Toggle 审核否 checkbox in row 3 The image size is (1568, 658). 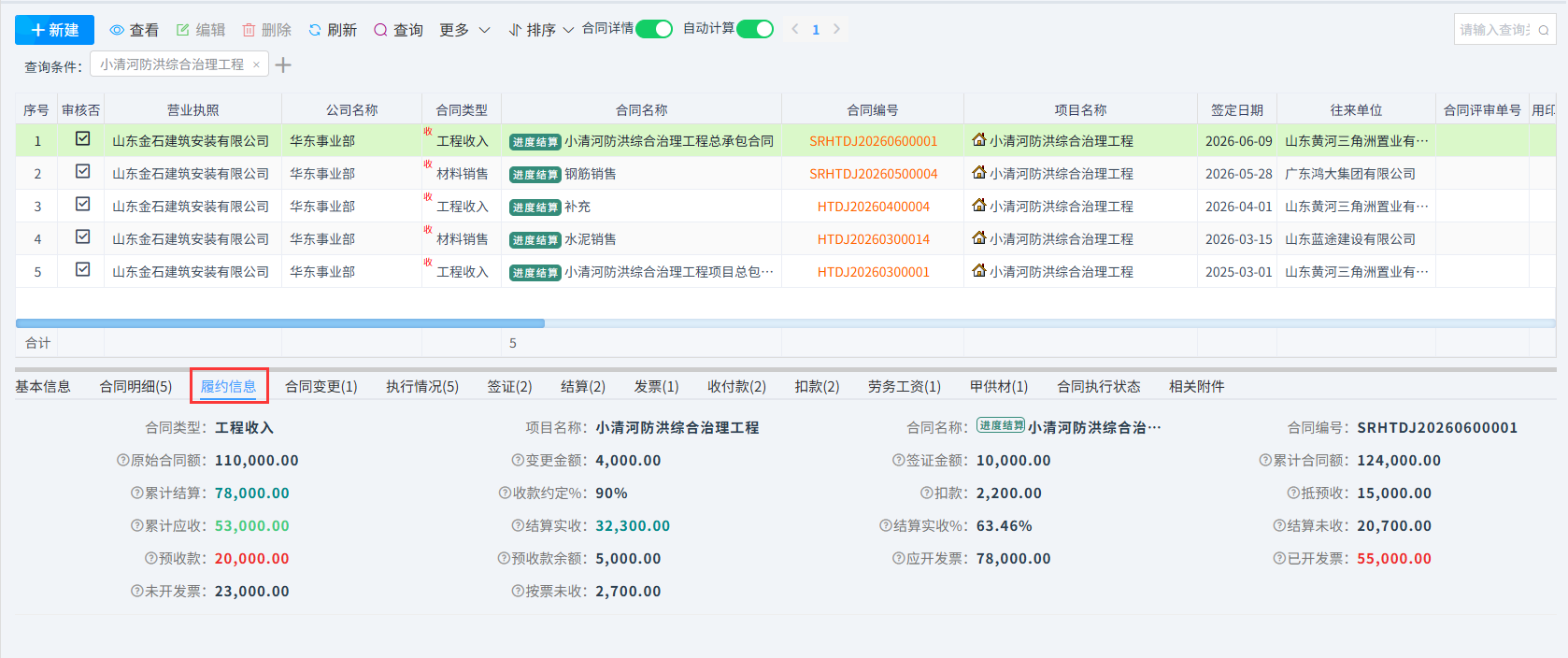pyautogui.click(x=83, y=204)
